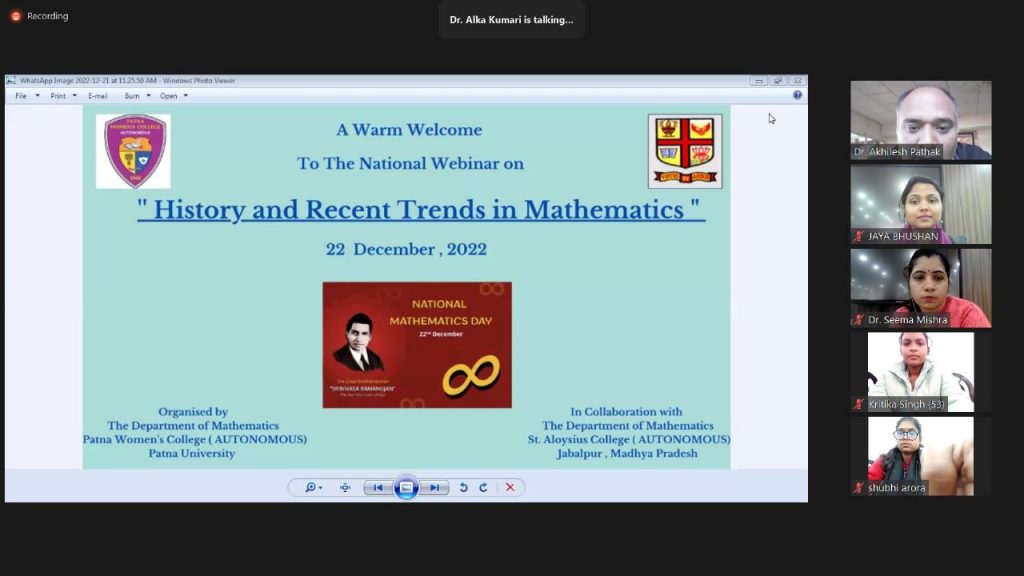Click the National Mathematics Day image
1024x576 pixels.
(x=417, y=345)
